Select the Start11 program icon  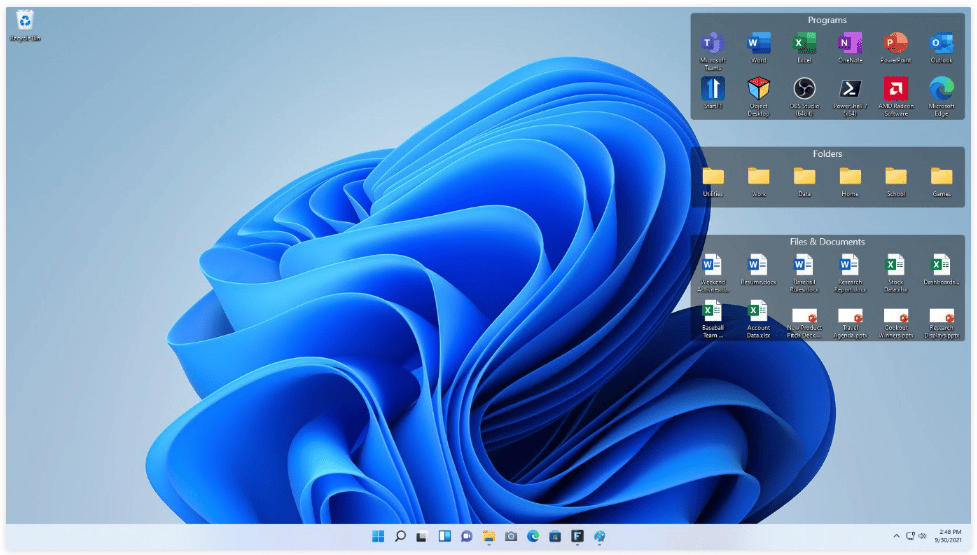point(713,92)
